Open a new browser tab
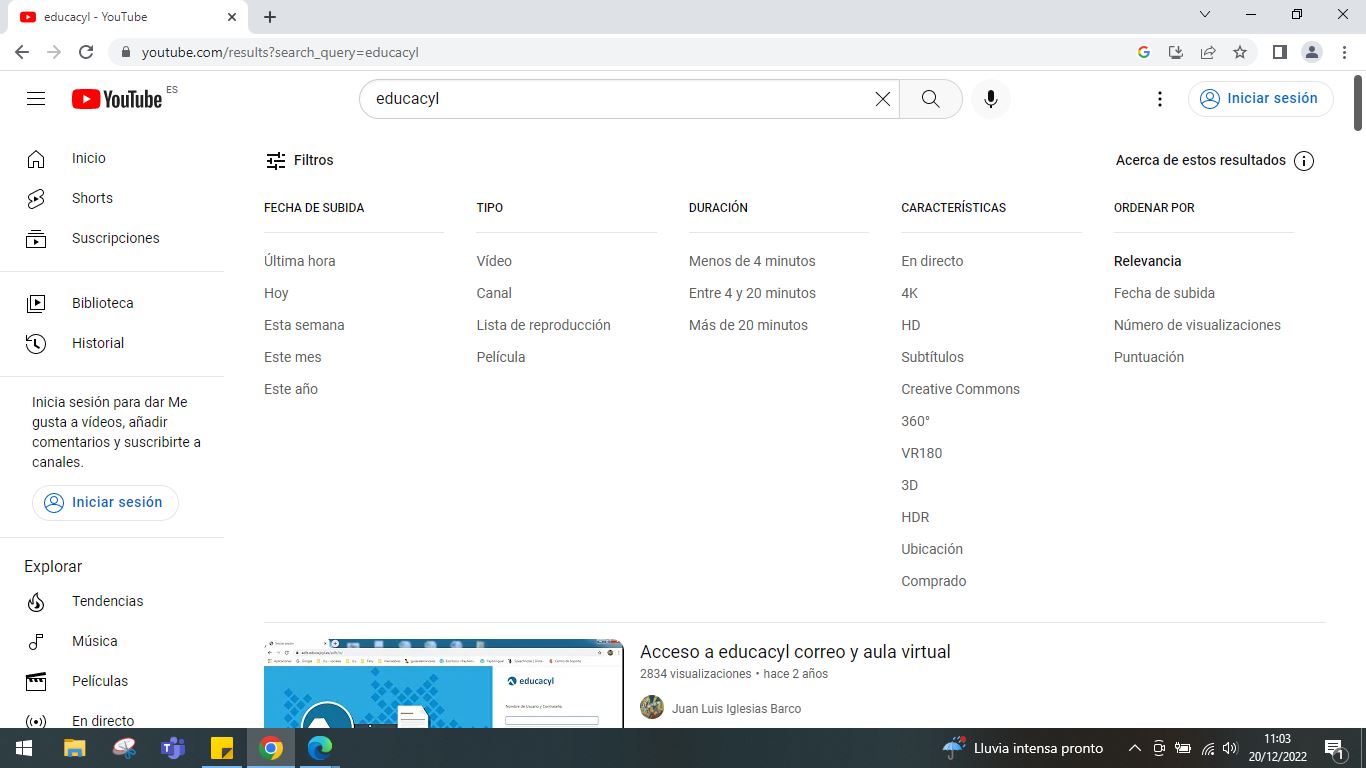Viewport: 1366px width, 768px height. point(270,17)
